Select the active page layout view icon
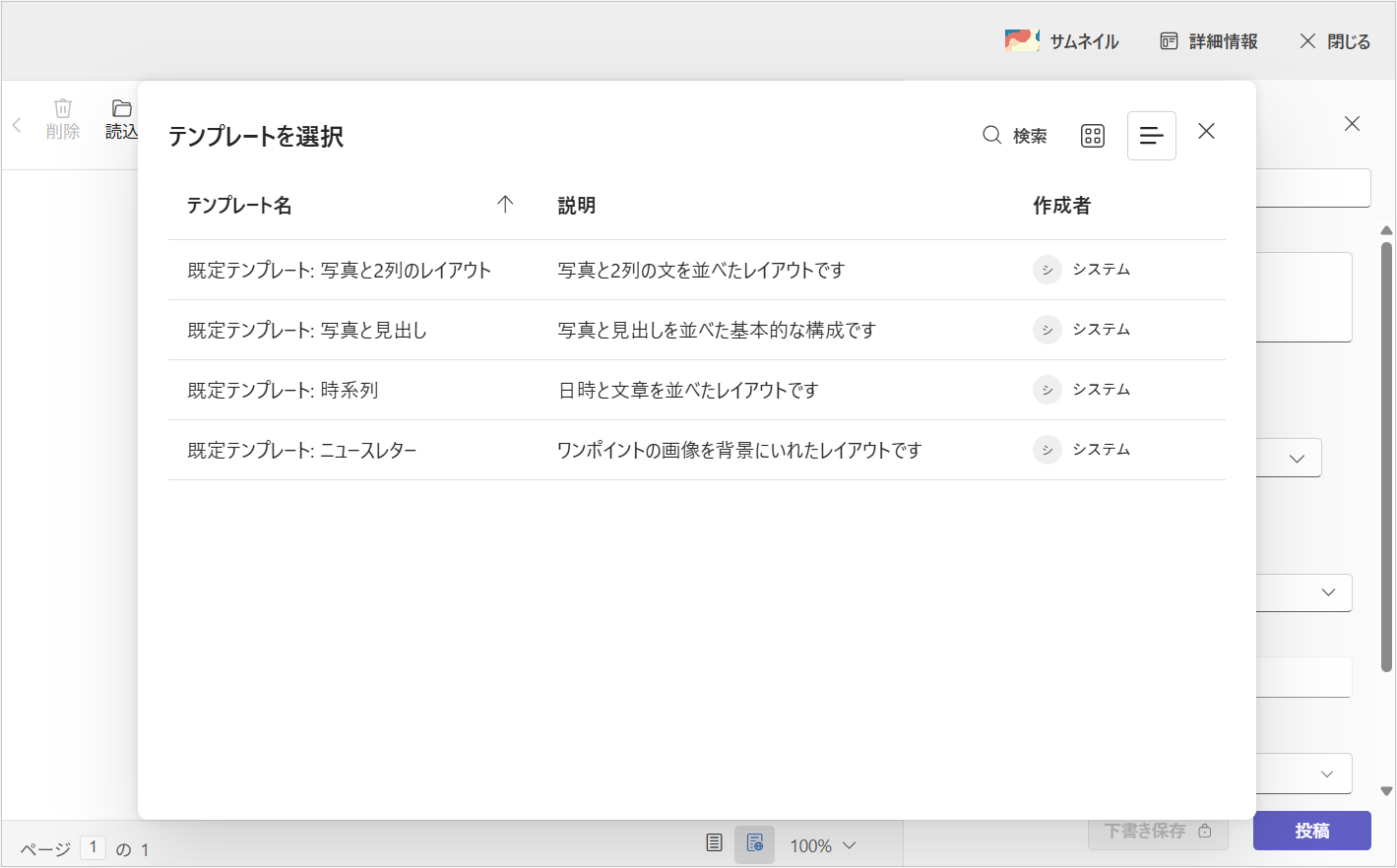Image resolution: width=1397 pixels, height=868 pixels. coord(754,844)
